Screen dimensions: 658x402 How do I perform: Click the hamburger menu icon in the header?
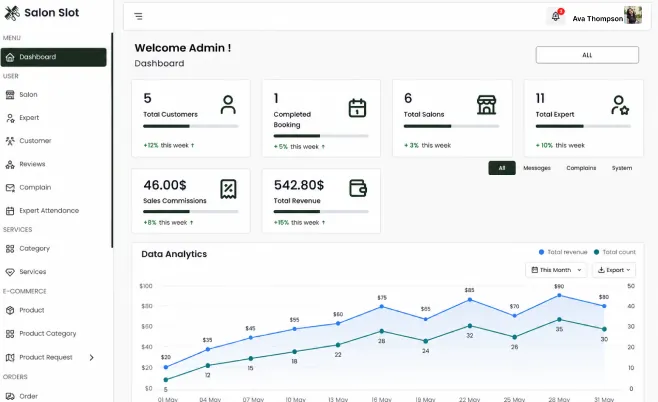pos(138,16)
